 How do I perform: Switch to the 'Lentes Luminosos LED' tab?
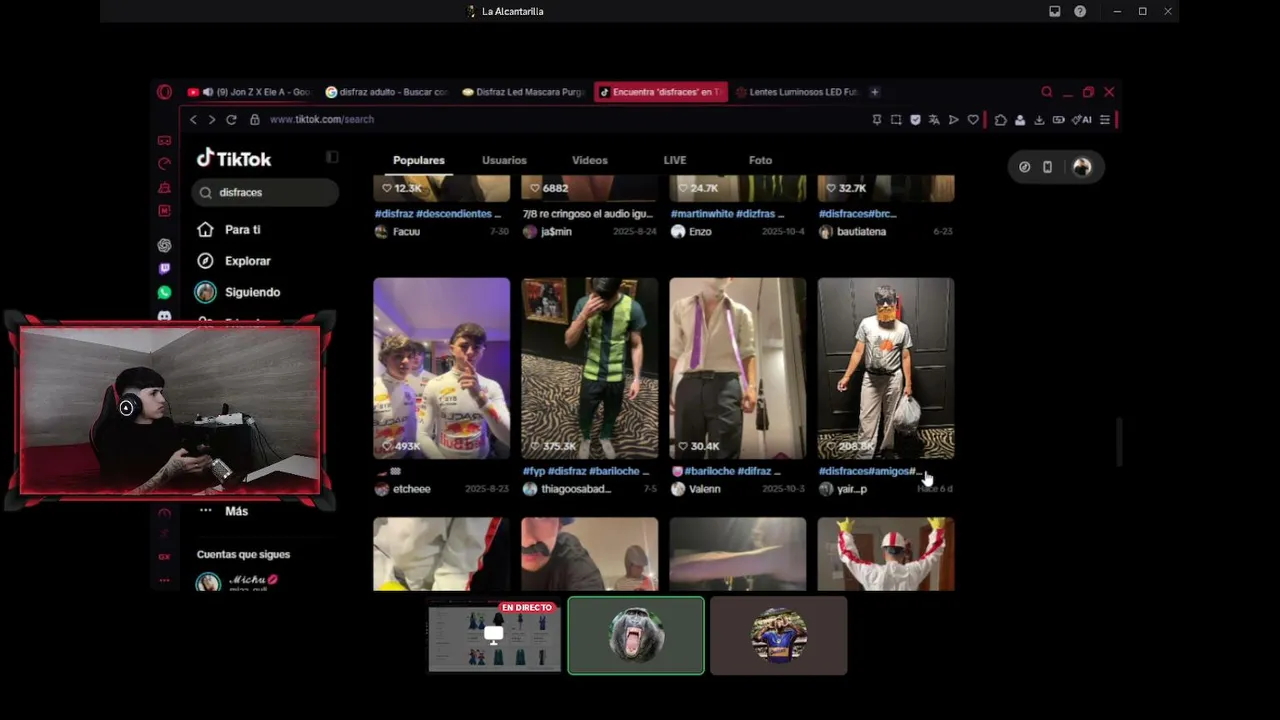point(797,92)
